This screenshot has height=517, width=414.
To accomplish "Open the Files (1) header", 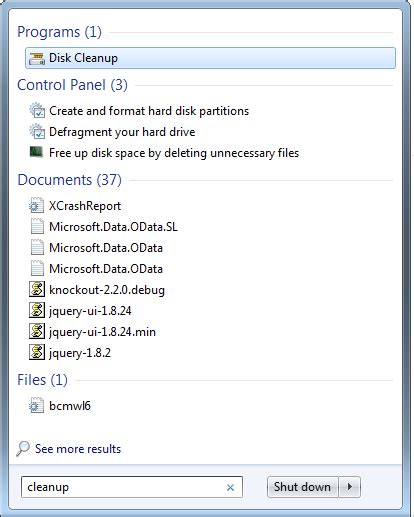I will tap(42, 380).
